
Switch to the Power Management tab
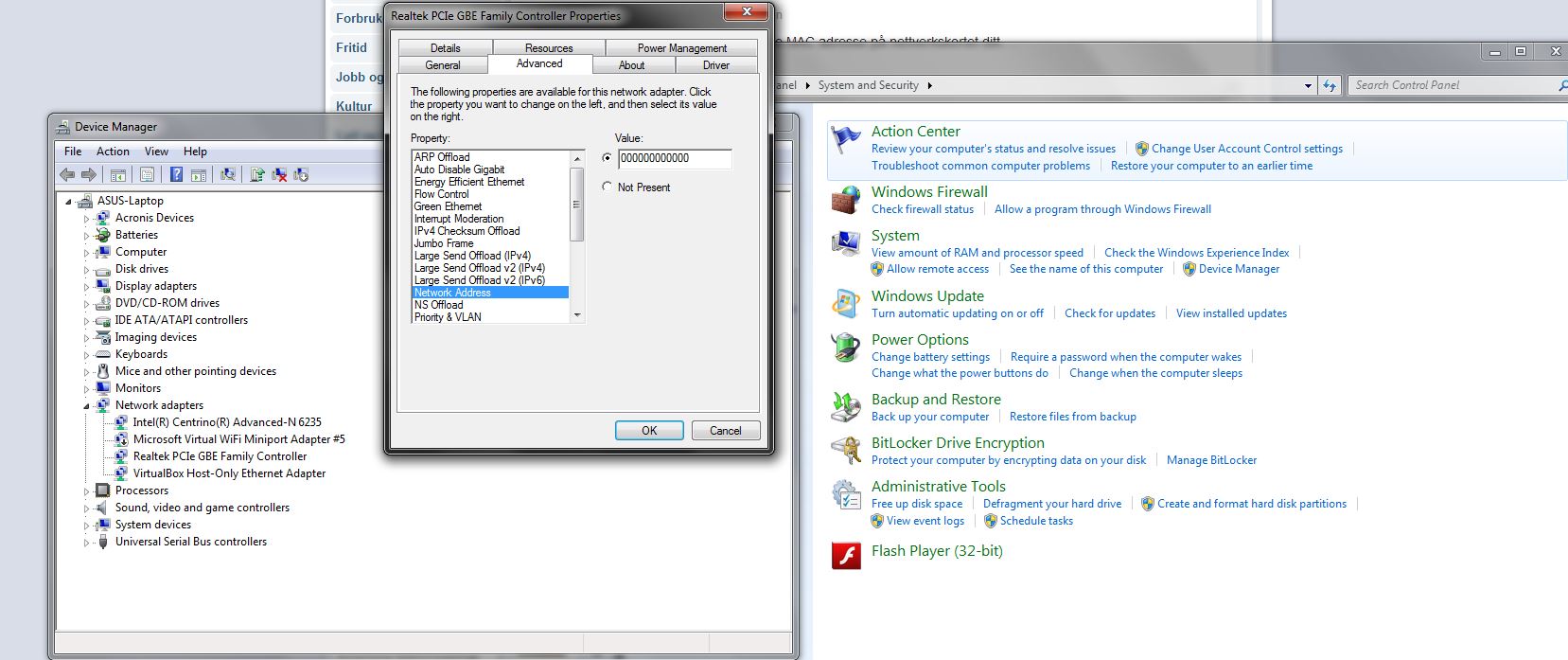[681, 48]
